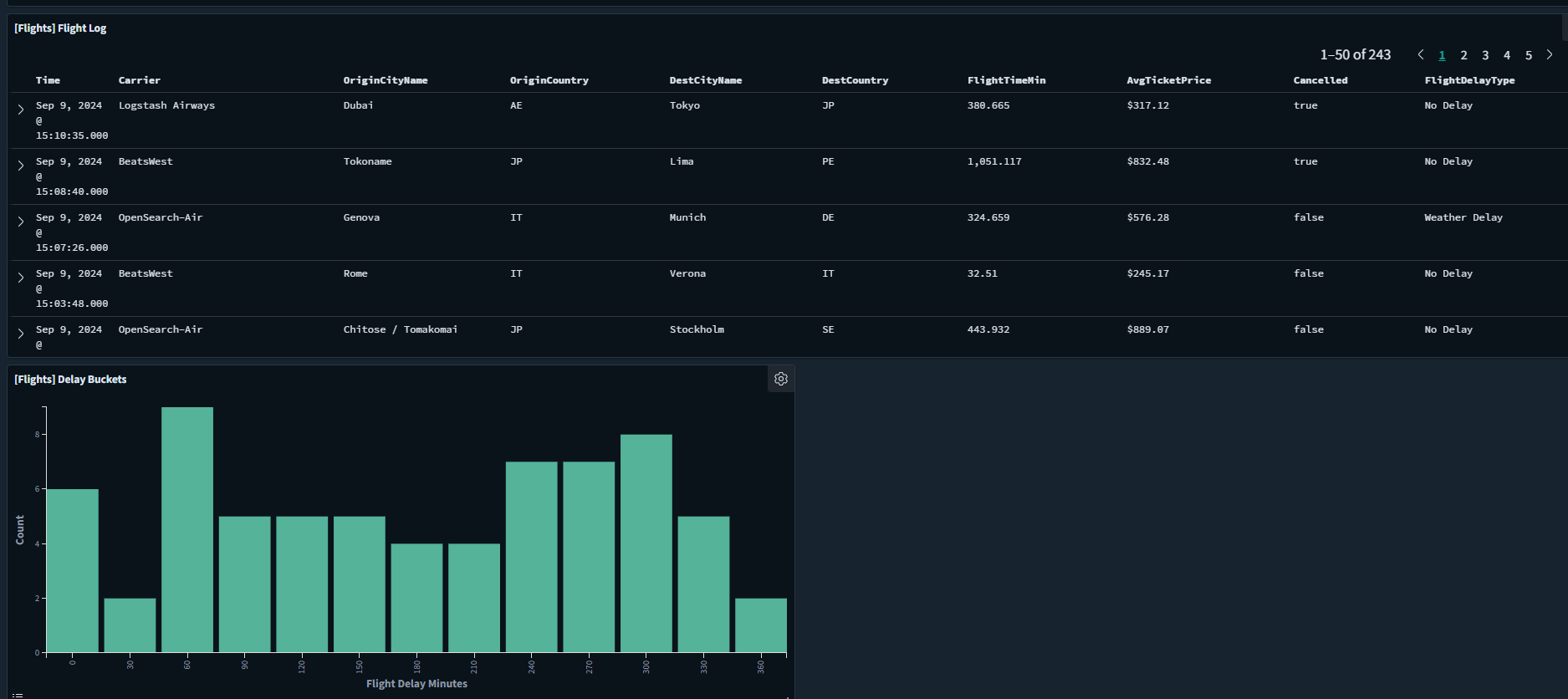The height and width of the screenshot is (699, 1568).
Task: Click the AvgTicketPrice column header
Action: tap(1168, 80)
